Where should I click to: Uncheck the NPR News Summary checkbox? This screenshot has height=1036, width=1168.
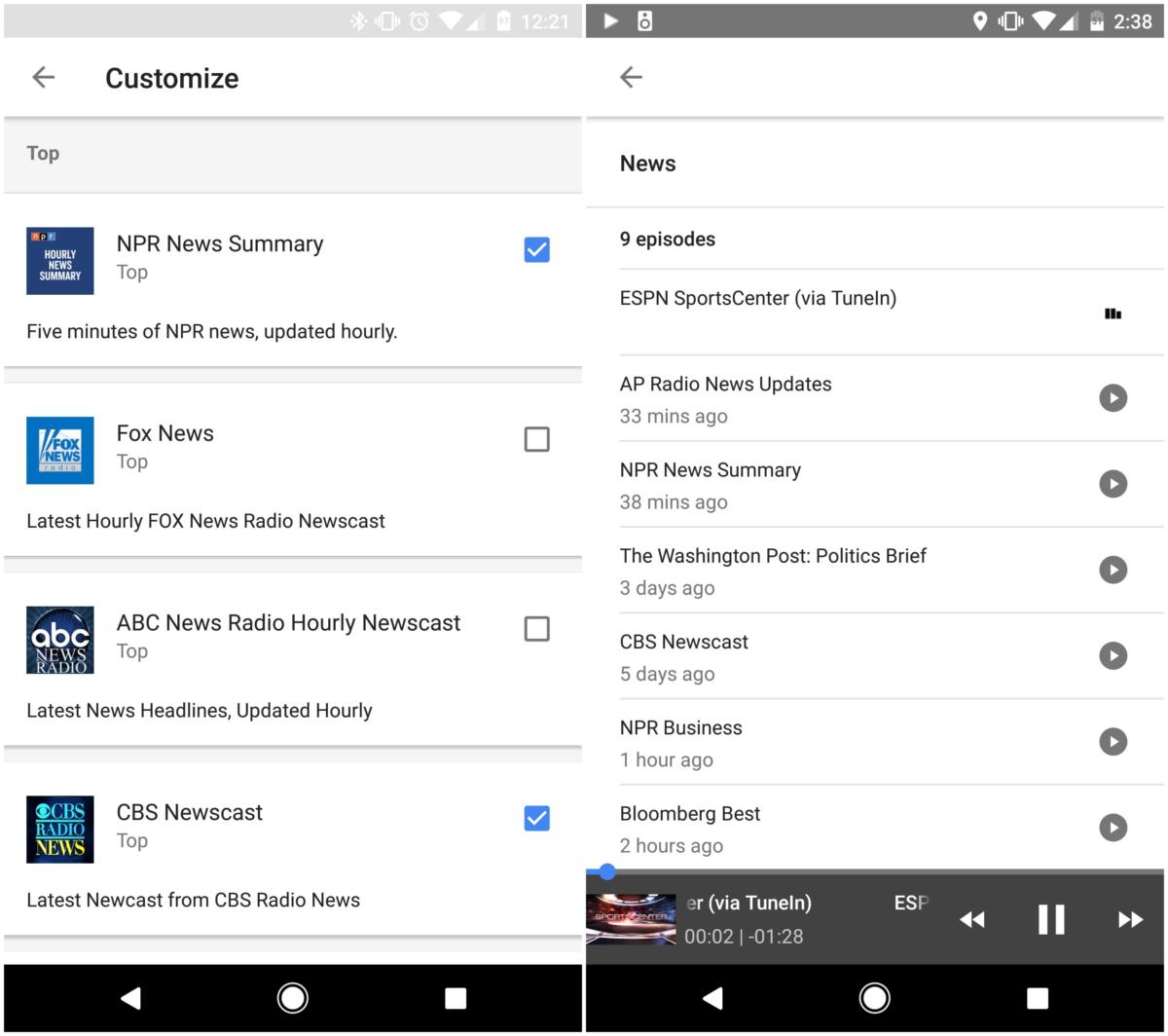[536, 250]
